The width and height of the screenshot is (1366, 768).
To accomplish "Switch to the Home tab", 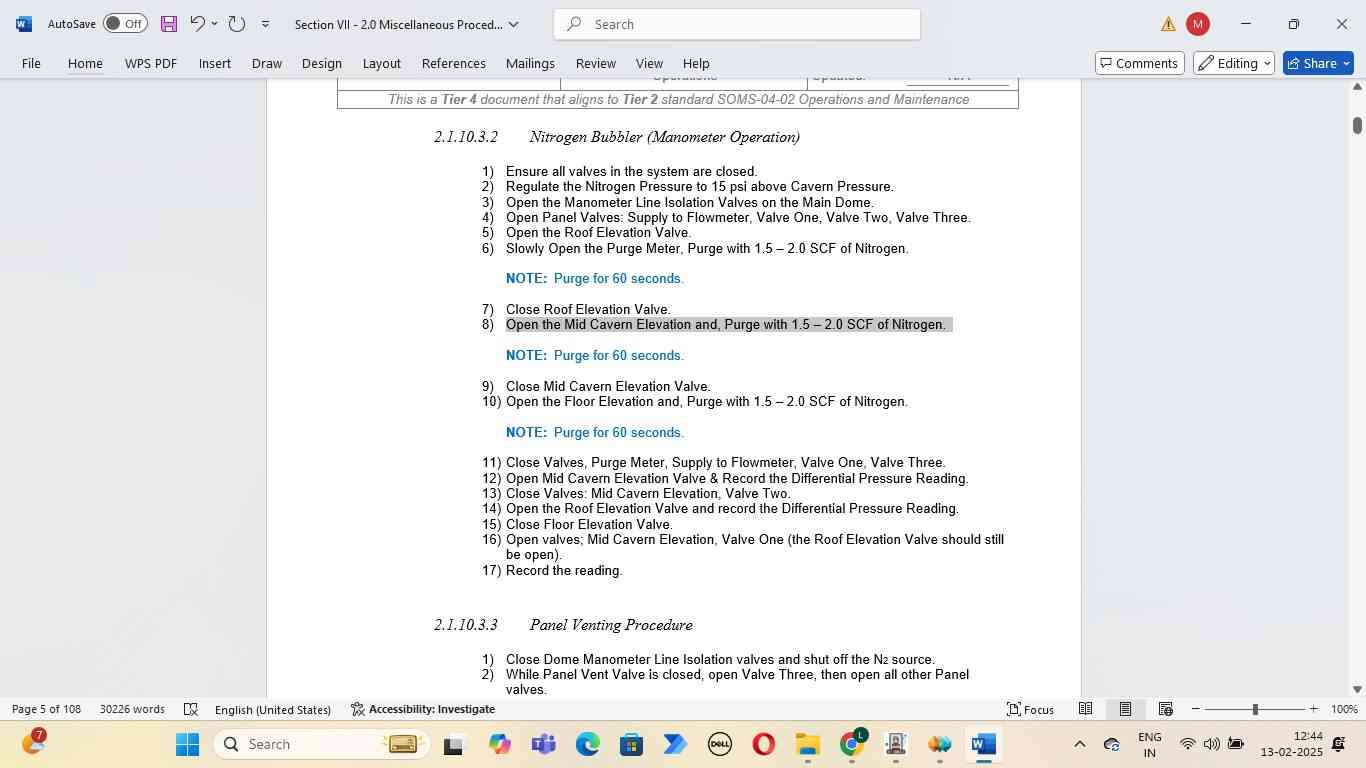I will point(85,63).
